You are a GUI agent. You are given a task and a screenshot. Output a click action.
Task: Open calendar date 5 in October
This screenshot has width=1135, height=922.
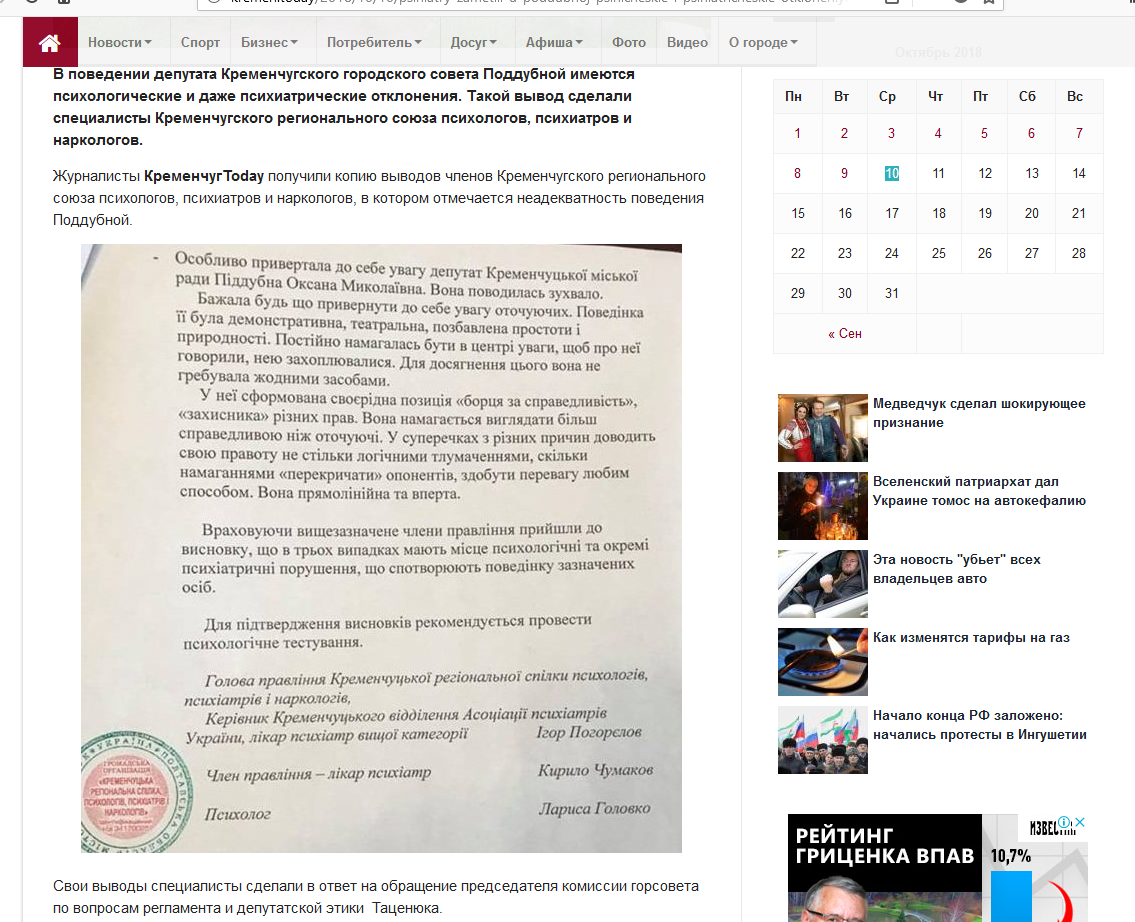coord(984,133)
